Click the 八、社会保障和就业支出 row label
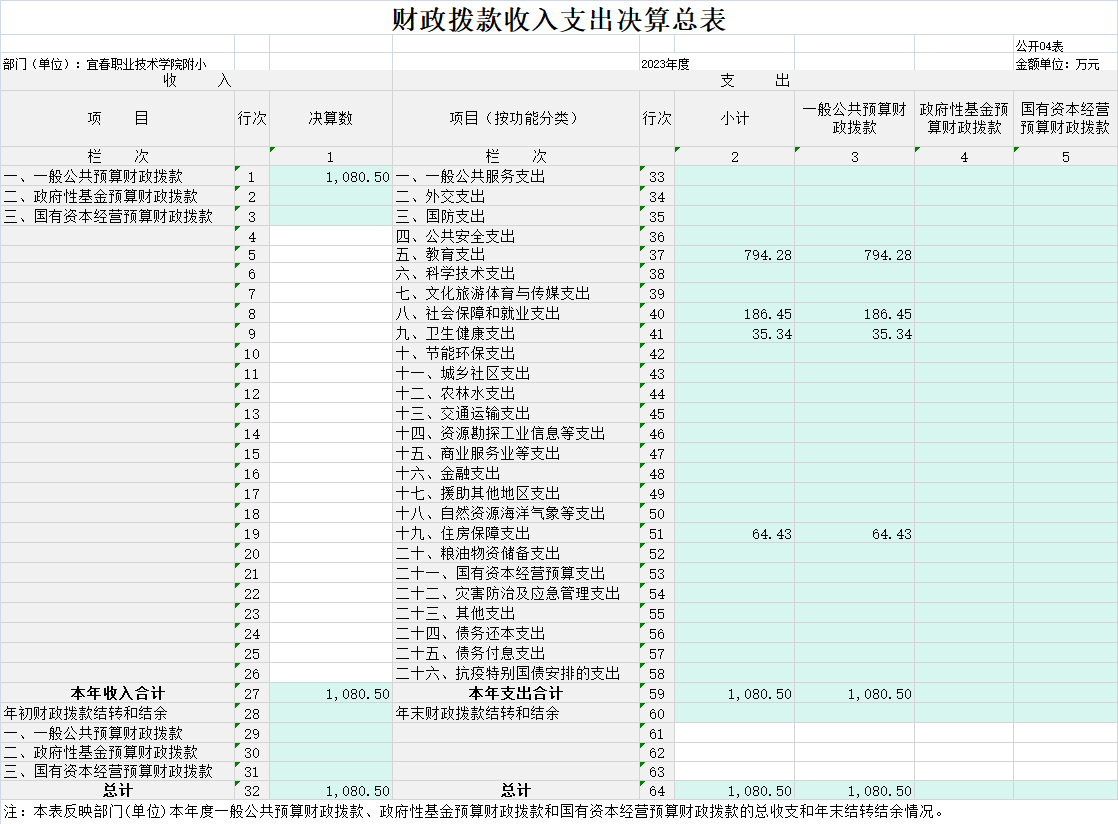 (x=478, y=314)
